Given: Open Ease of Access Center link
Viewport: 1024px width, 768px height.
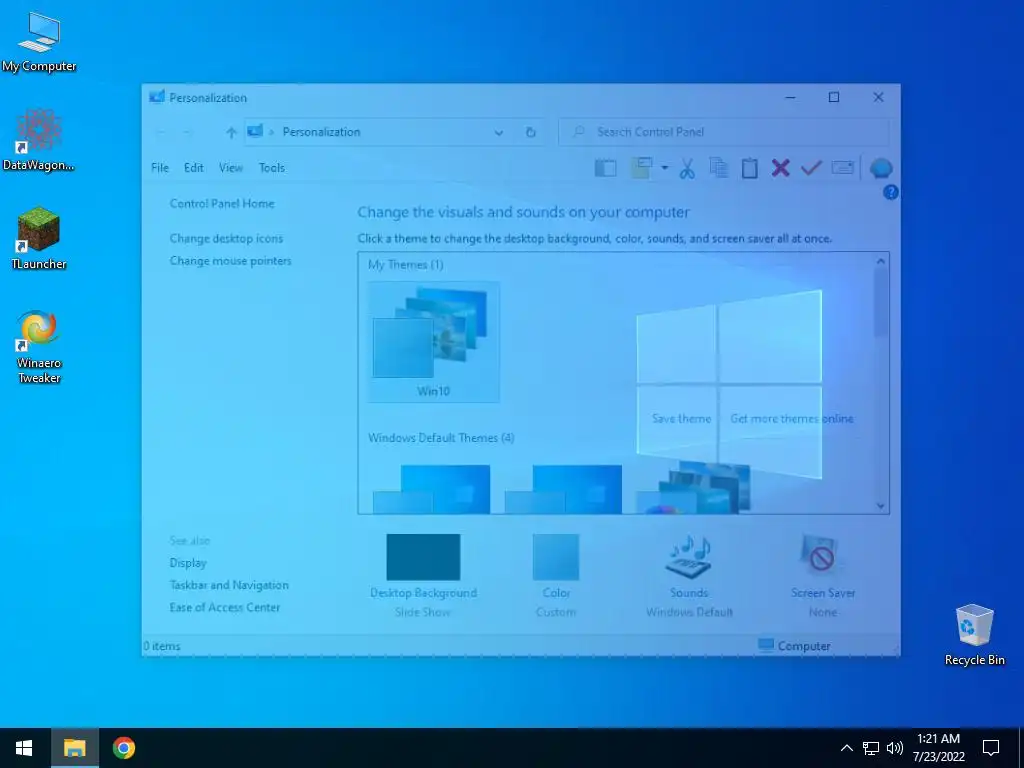Looking at the screenshot, I should pos(225,607).
